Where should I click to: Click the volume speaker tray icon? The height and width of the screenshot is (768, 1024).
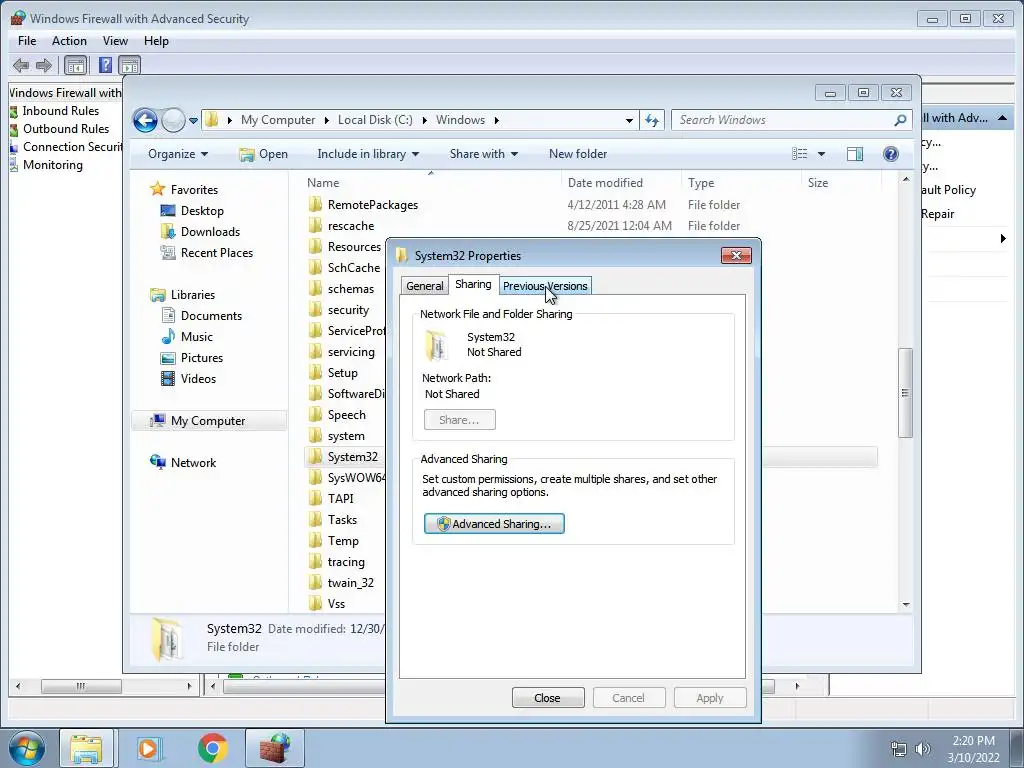(x=922, y=749)
